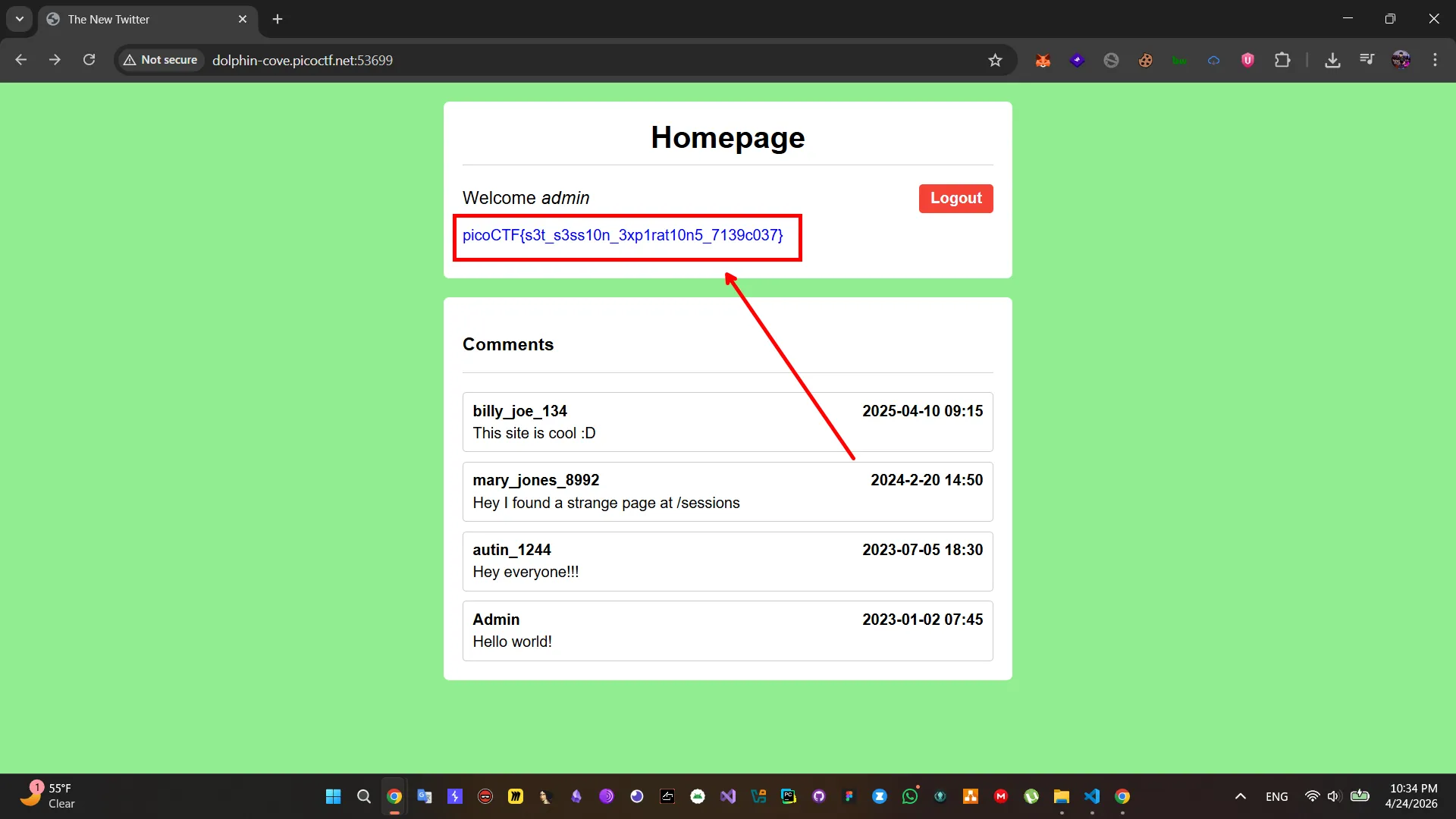Reload the current page

[89, 60]
